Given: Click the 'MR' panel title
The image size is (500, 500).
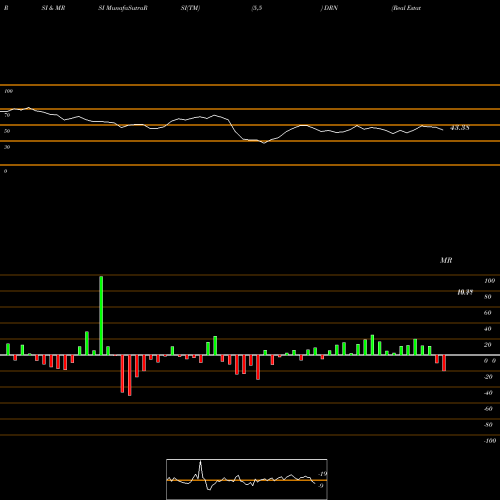Looking at the screenshot, I should (446, 260).
